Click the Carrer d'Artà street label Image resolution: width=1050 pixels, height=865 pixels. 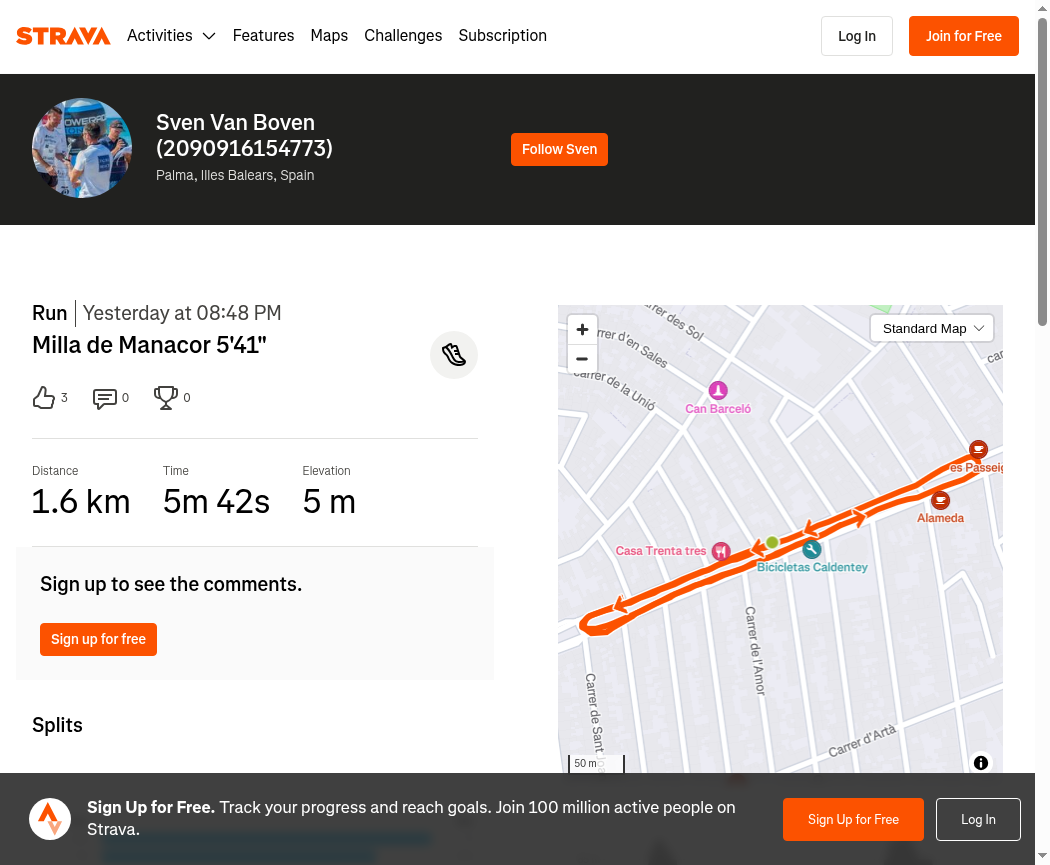862,741
